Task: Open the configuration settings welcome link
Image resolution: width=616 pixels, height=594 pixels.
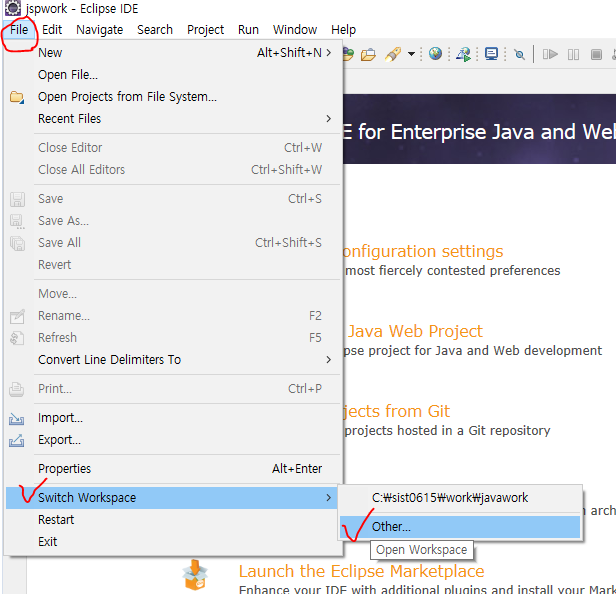Action: 423,251
